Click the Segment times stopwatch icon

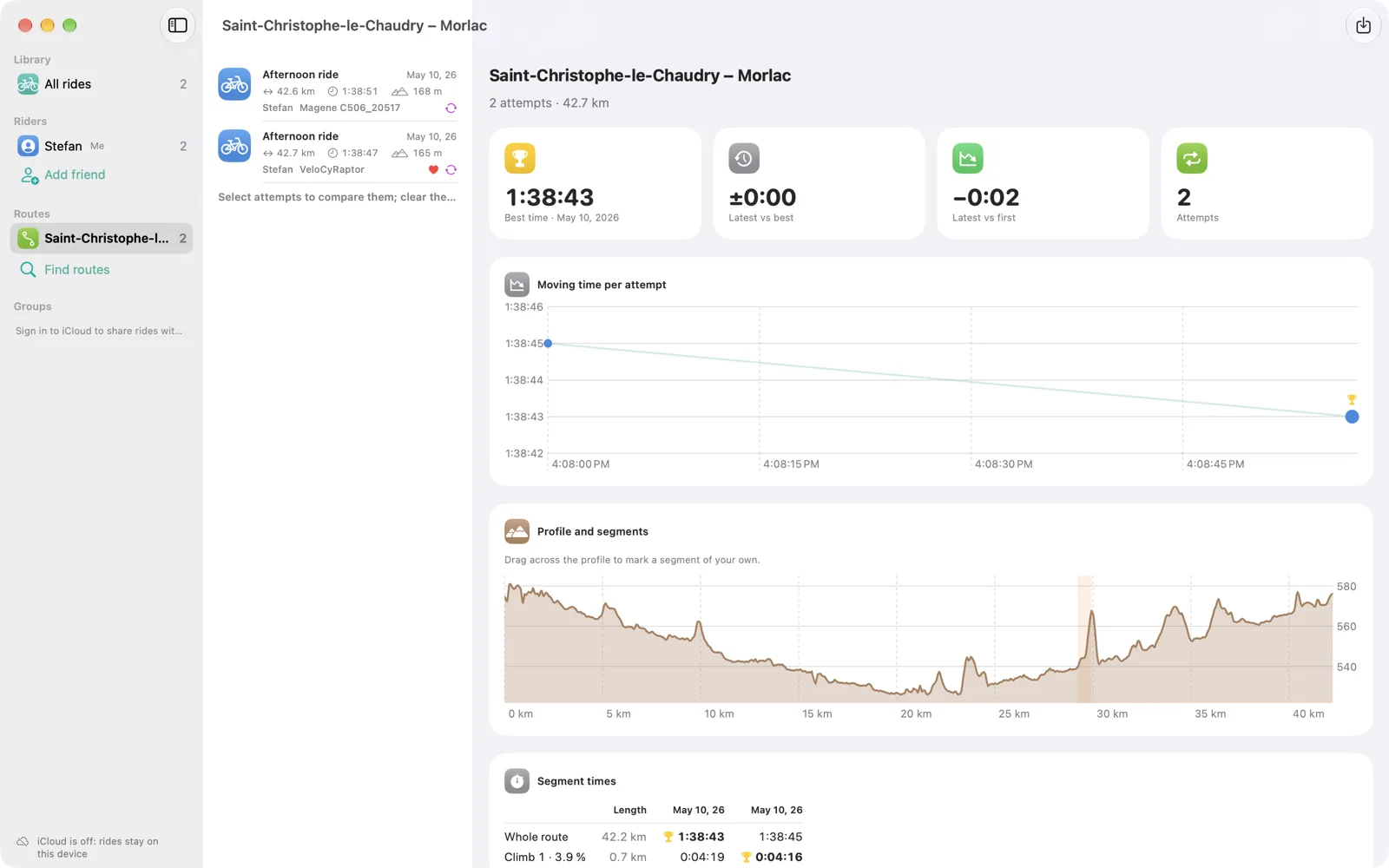tap(517, 781)
